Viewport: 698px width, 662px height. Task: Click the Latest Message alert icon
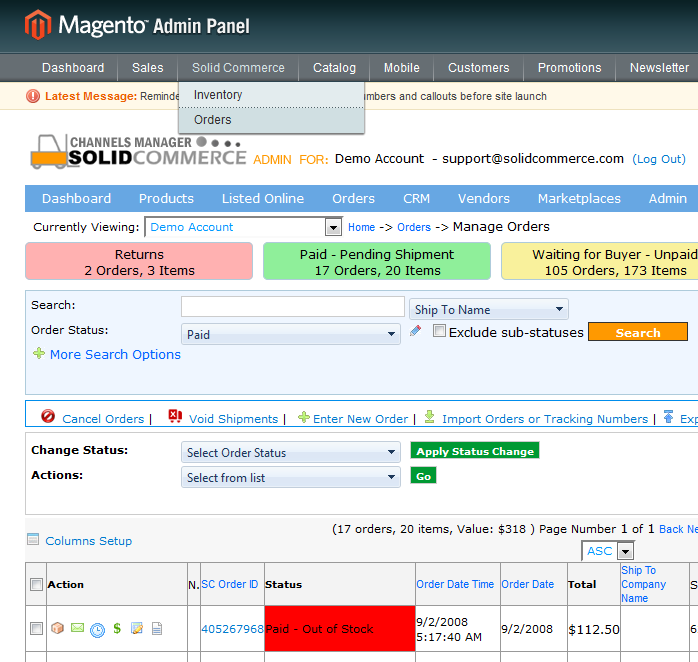[33, 96]
